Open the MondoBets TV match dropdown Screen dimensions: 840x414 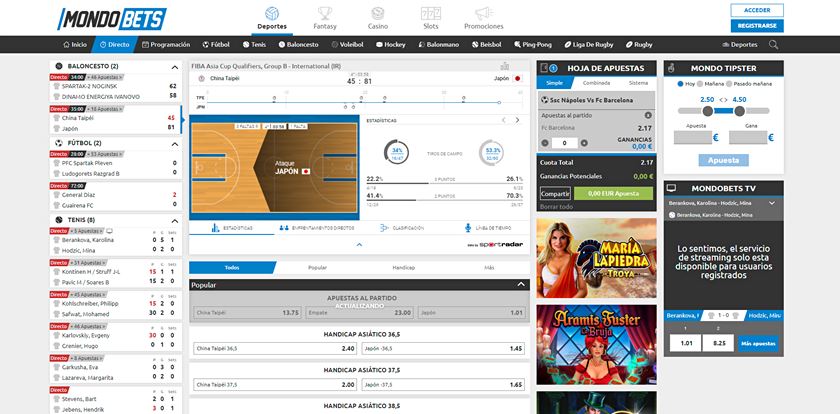click(x=772, y=204)
